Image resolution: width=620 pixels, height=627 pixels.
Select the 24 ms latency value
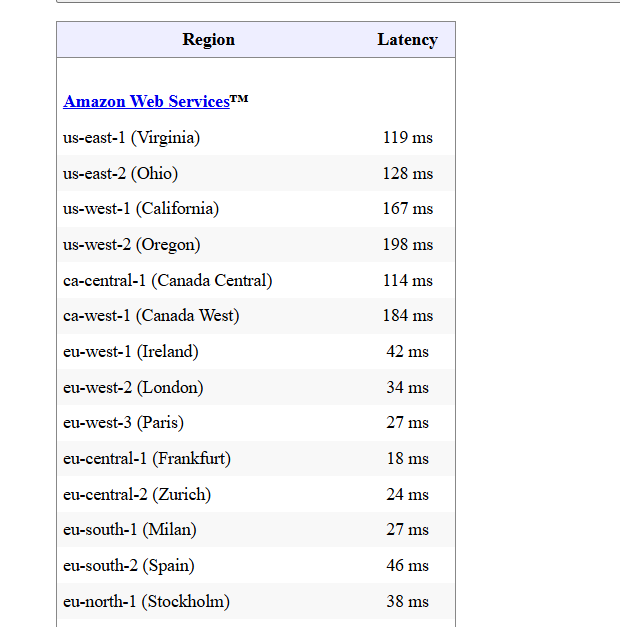click(408, 495)
